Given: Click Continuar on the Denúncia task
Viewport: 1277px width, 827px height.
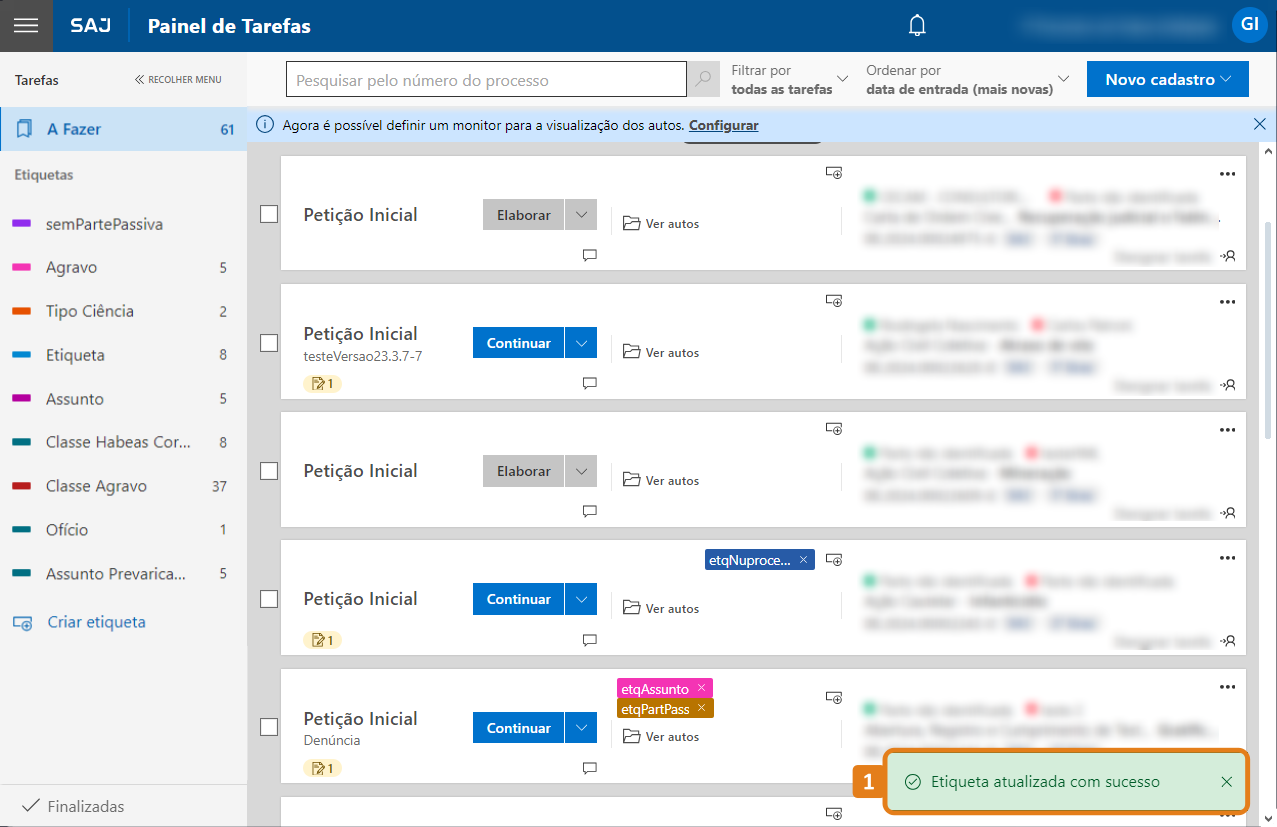Looking at the screenshot, I should (518, 728).
